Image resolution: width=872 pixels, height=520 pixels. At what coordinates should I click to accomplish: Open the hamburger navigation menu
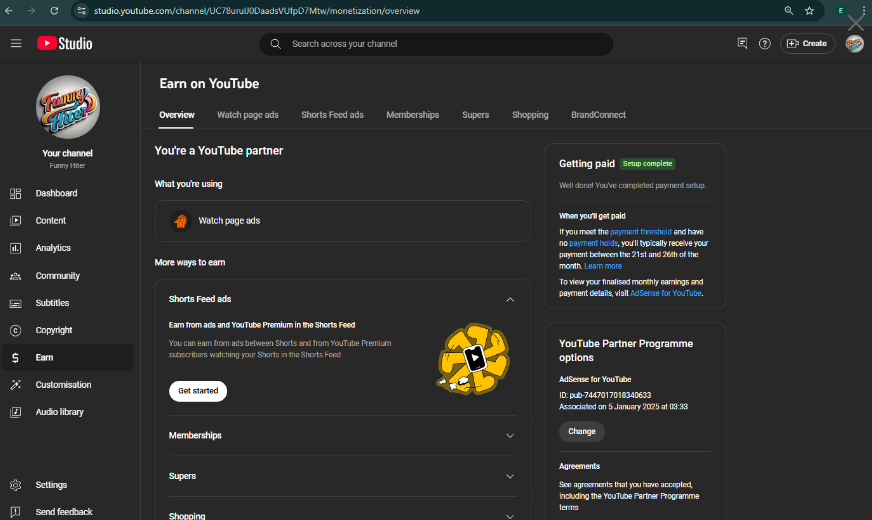(16, 43)
